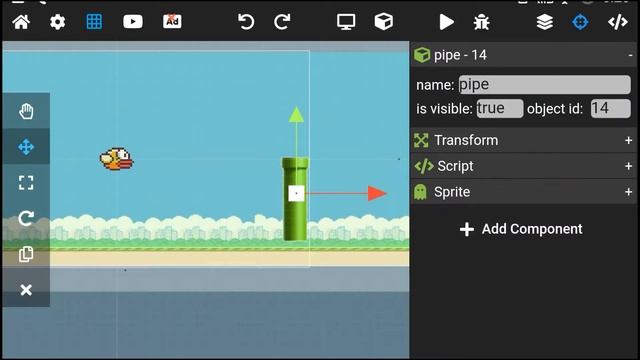Viewport: 640px width, 360px height.
Task: Redo the last action
Action: tap(282, 22)
